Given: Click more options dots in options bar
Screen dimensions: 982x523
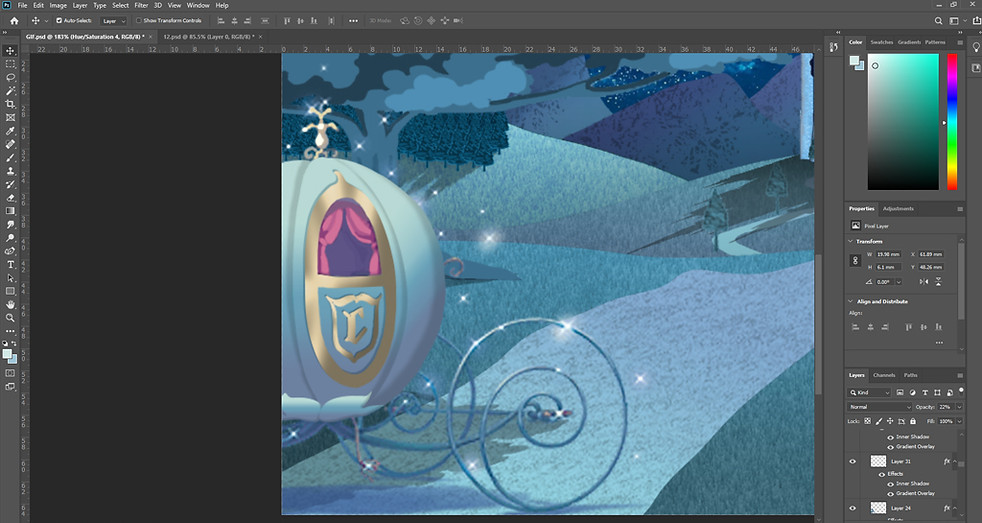Looking at the screenshot, I should (x=353, y=21).
